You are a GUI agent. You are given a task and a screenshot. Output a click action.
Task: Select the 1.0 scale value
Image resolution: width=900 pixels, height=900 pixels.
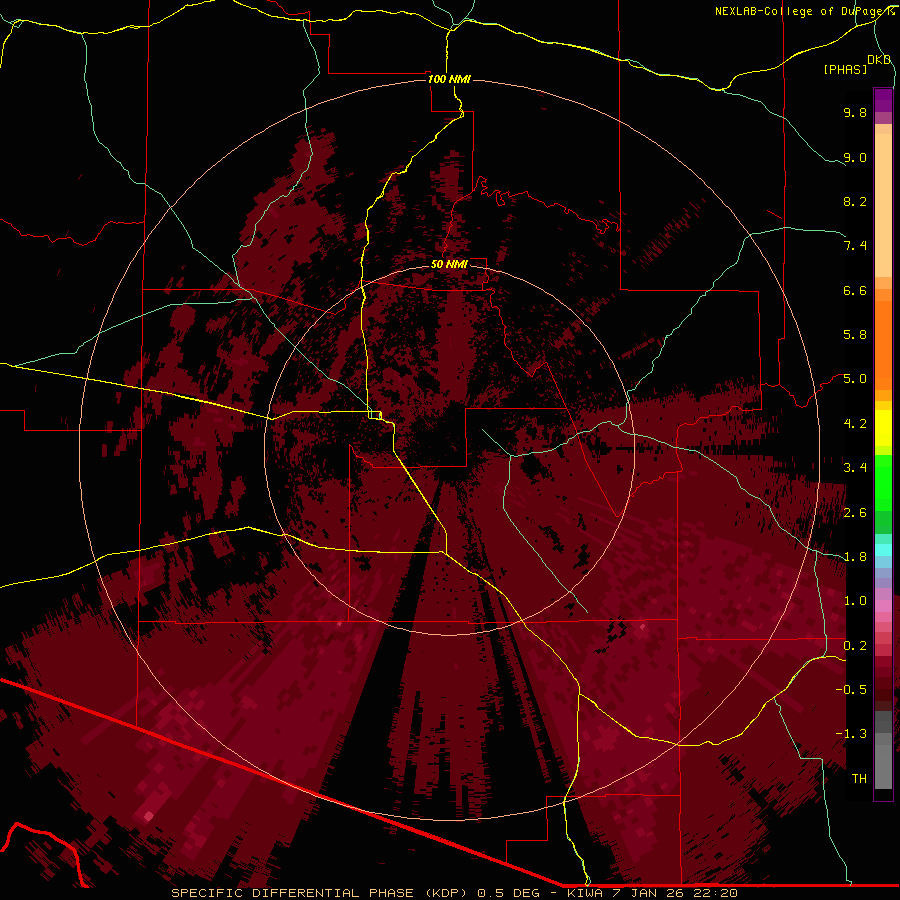[x=855, y=601]
